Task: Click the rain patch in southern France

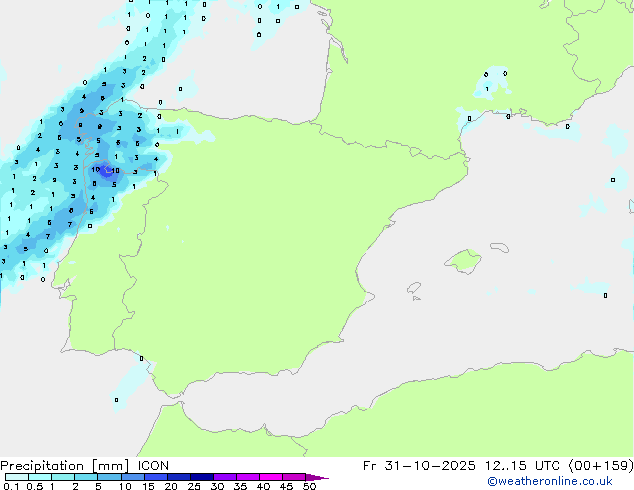Action: [x=491, y=83]
